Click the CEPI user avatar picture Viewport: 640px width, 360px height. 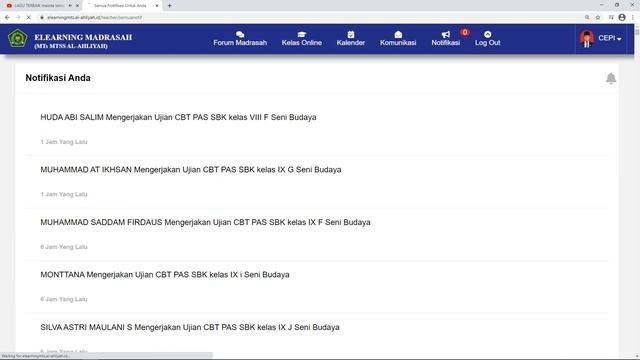point(587,39)
